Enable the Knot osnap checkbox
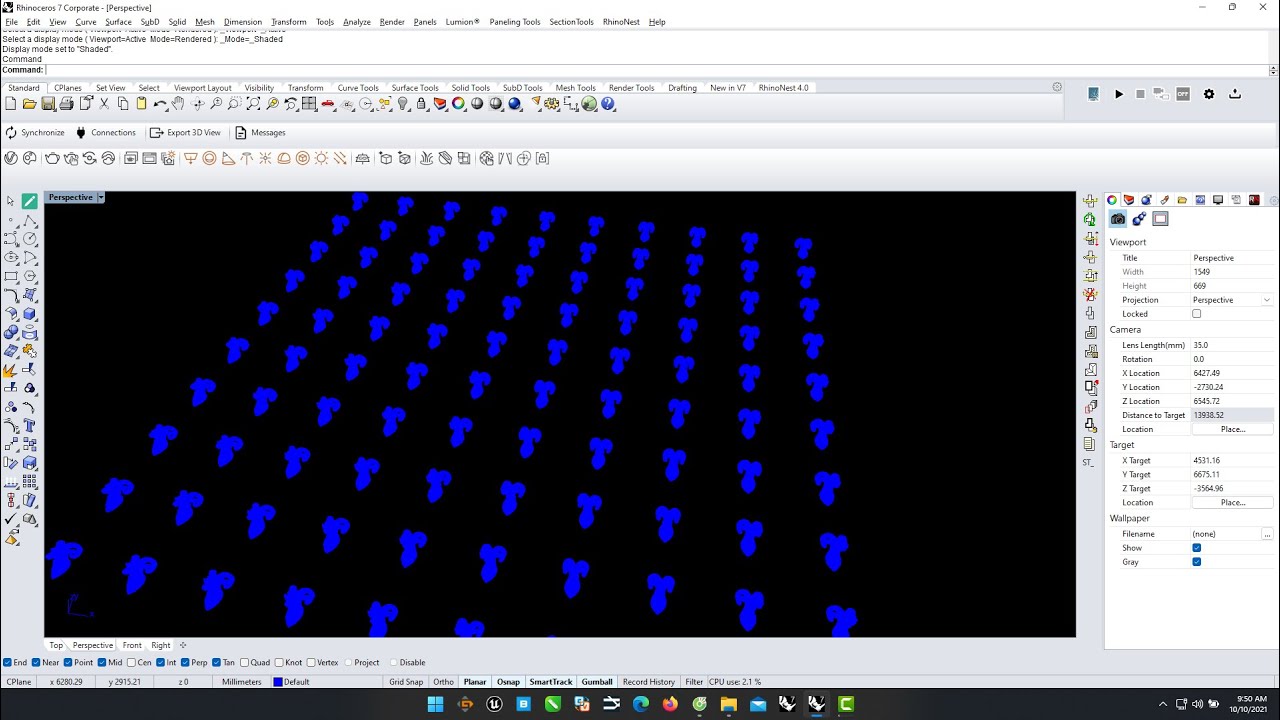Viewport: 1280px width, 720px height. tap(279, 662)
